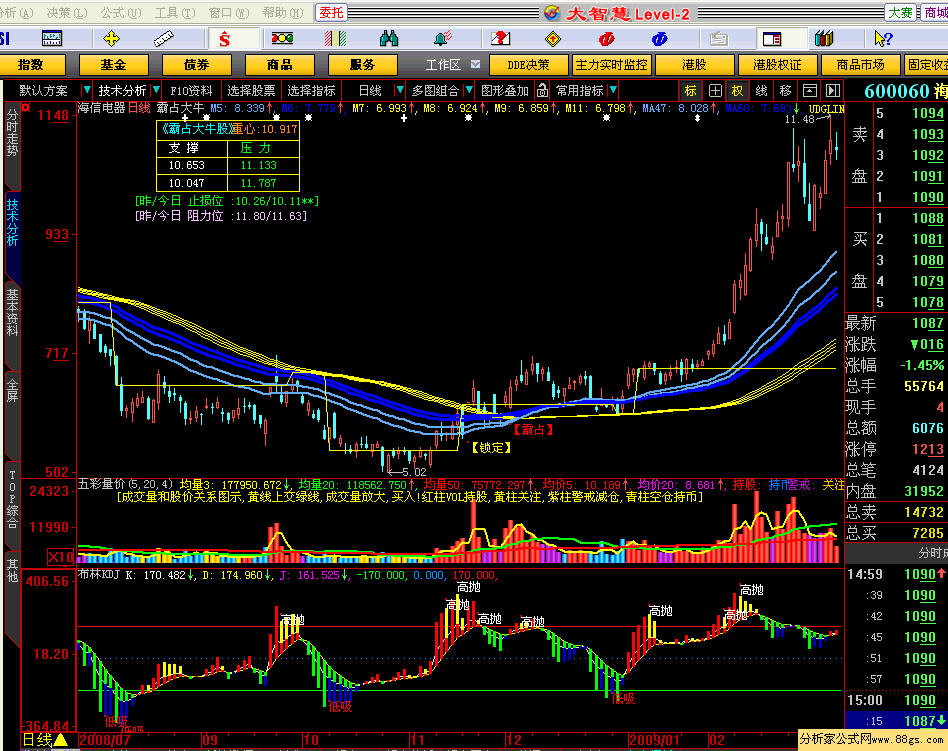This screenshot has height=751, width=948.
Task: Click the 港股权证 button
Action: pos(778,65)
